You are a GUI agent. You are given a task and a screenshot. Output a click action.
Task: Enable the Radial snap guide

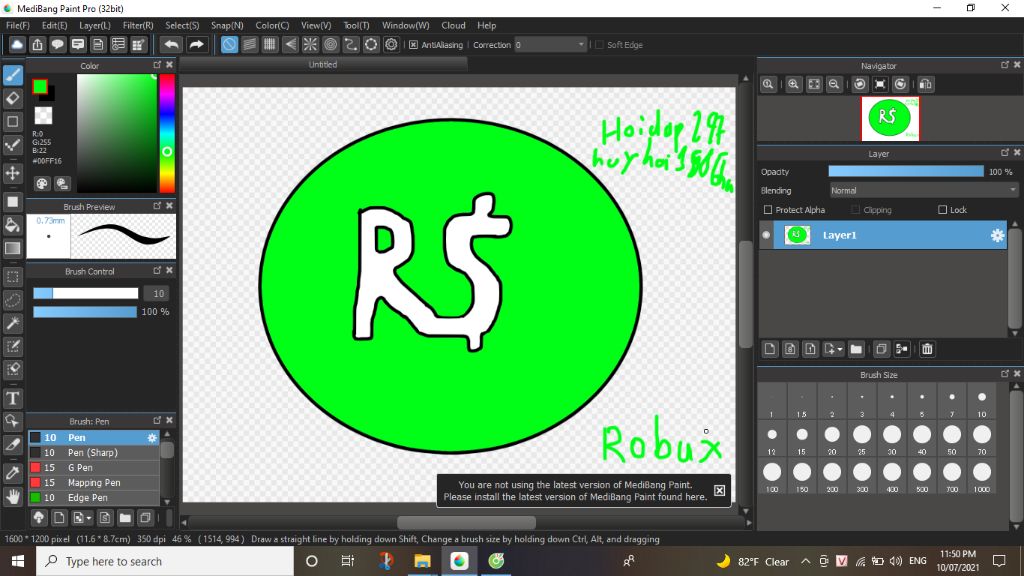pos(310,44)
